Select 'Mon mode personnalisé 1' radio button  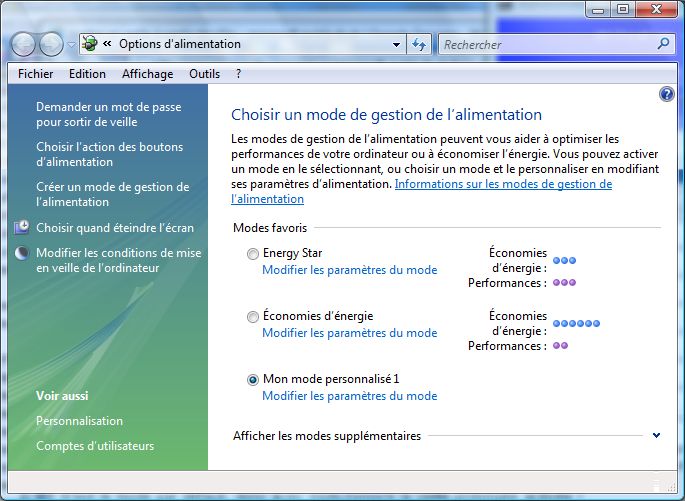(x=253, y=380)
